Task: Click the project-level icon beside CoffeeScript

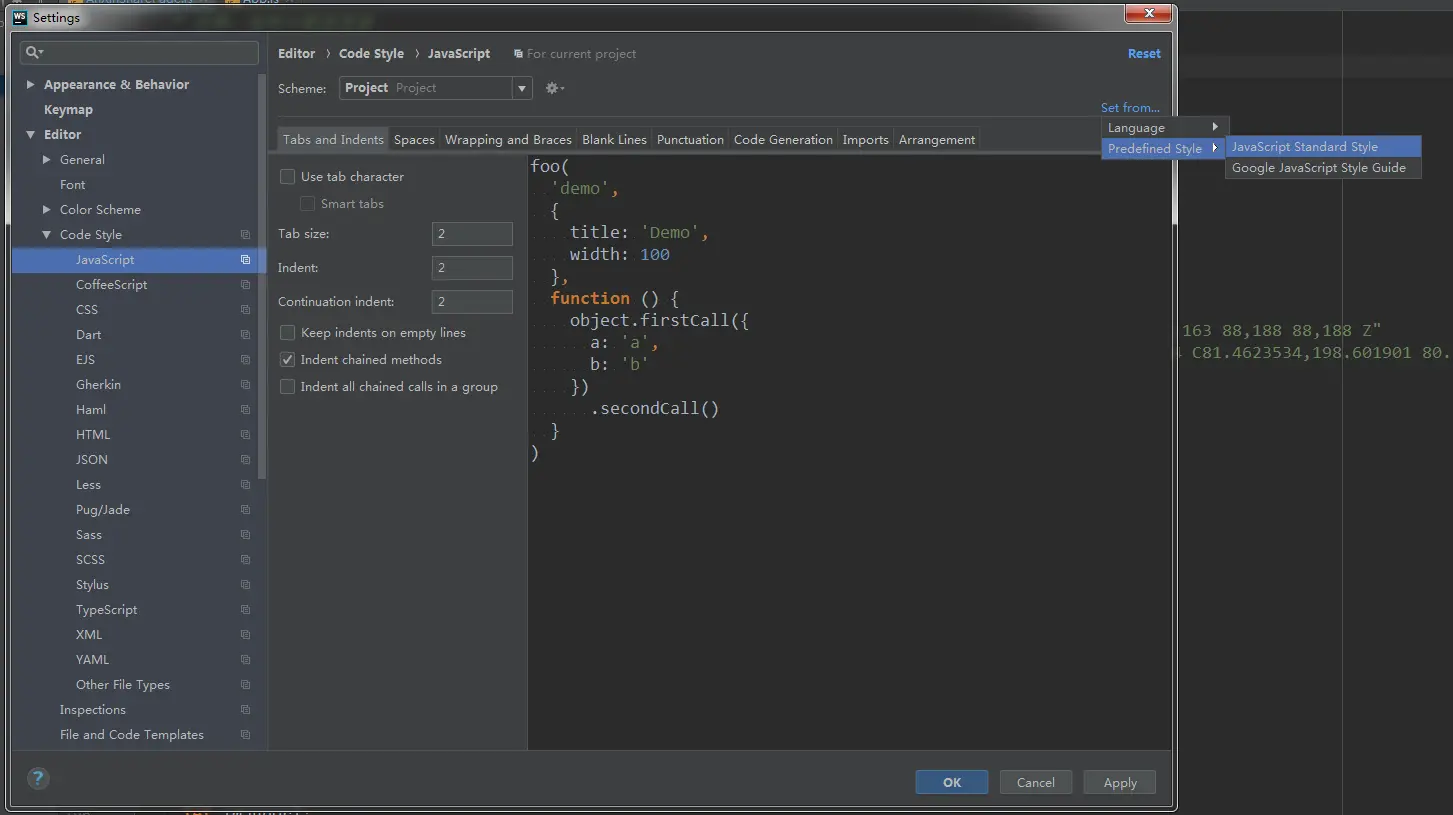Action: coord(245,285)
